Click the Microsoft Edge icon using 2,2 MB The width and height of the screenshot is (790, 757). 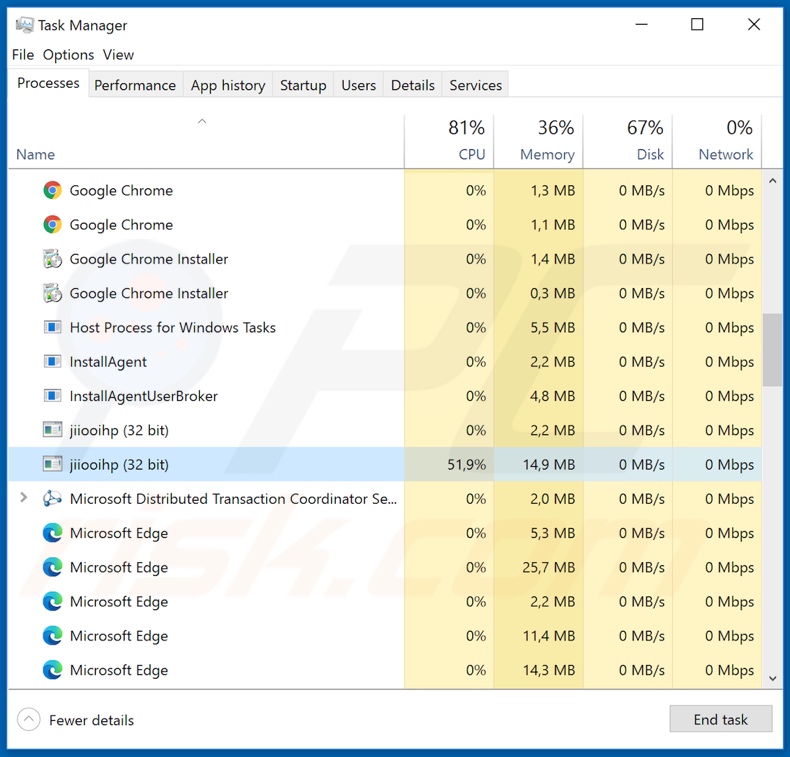[x=52, y=601]
